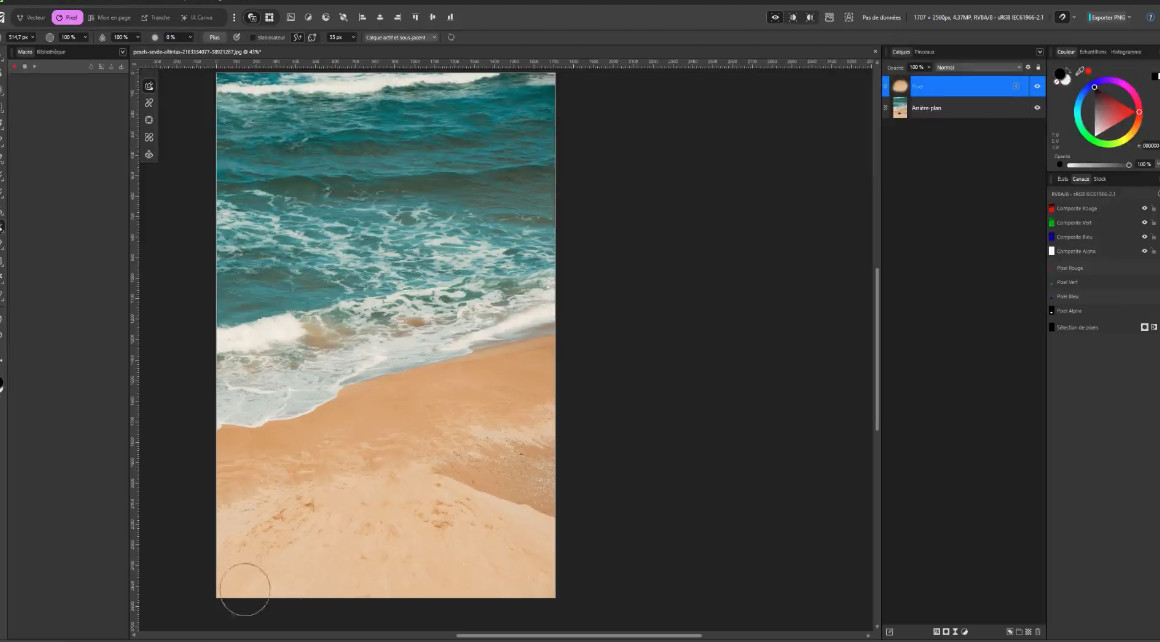This screenshot has height=642, width=1160.
Task: Switch to the Pinceaux panel tab
Action: coord(925,52)
